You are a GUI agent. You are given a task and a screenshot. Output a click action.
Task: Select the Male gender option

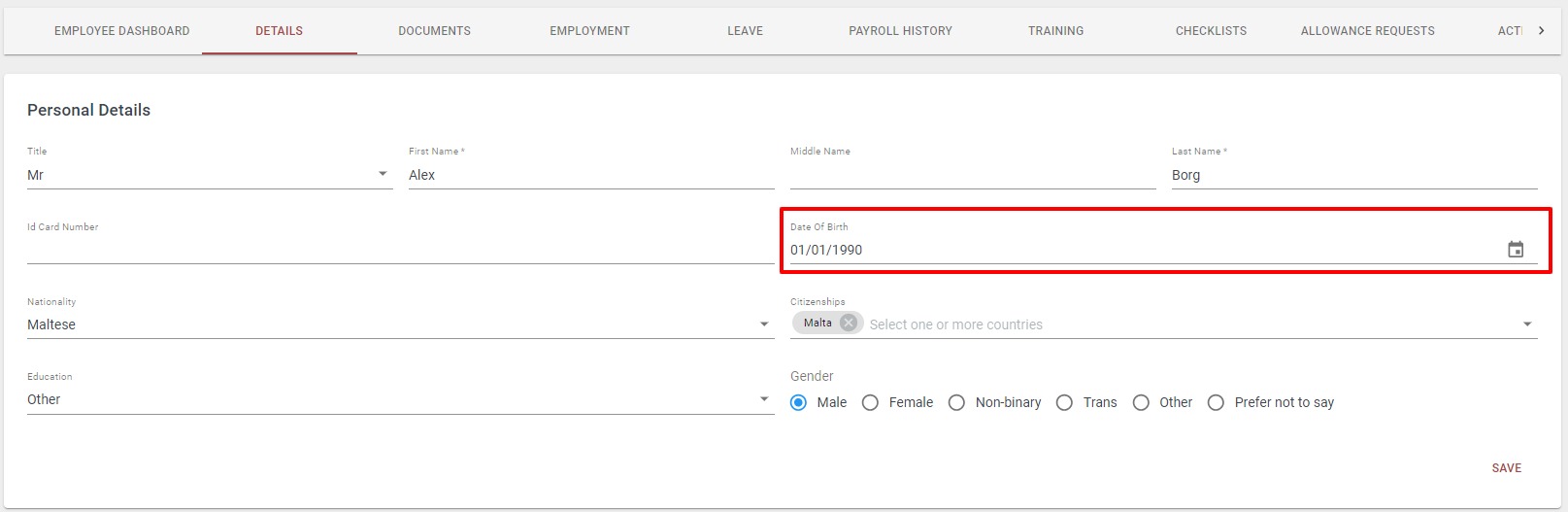pos(798,402)
